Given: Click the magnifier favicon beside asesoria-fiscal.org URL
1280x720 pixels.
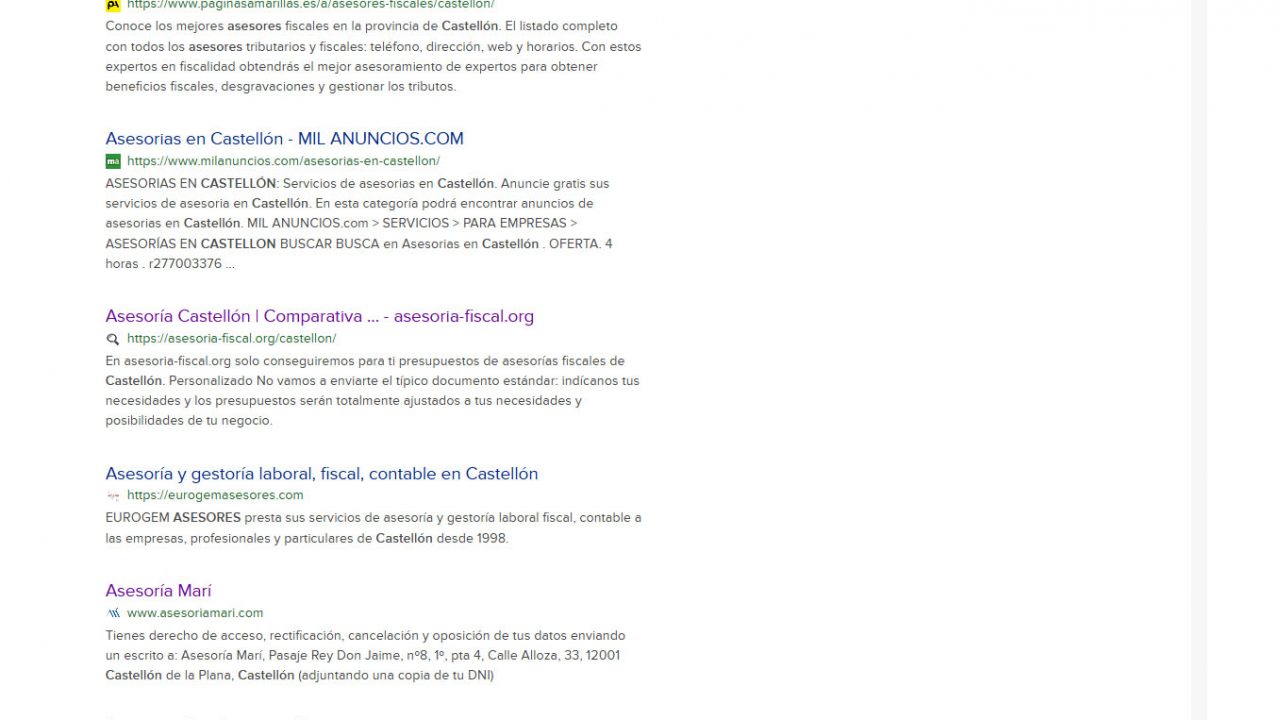Looking at the screenshot, I should [113, 339].
